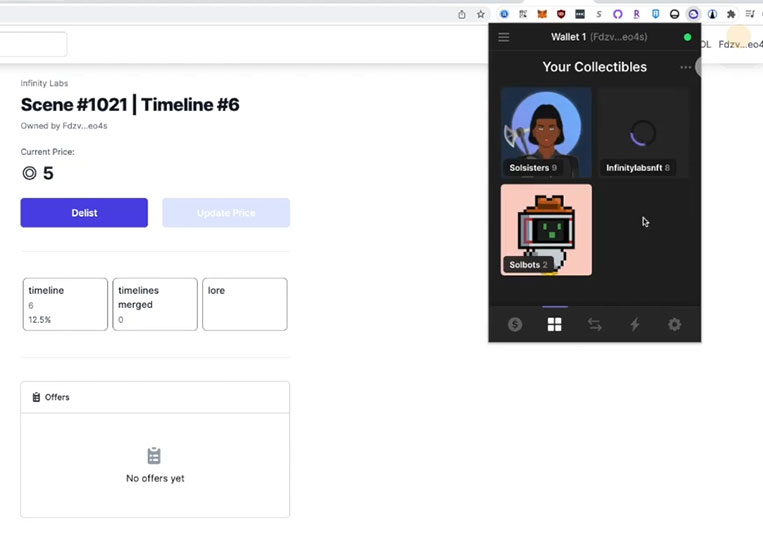Open the wallet settings gear tab
The height and width of the screenshot is (541, 763).
click(674, 325)
